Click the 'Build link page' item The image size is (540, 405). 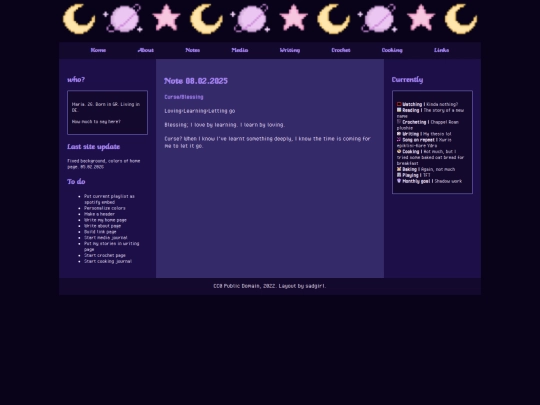pos(100,232)
